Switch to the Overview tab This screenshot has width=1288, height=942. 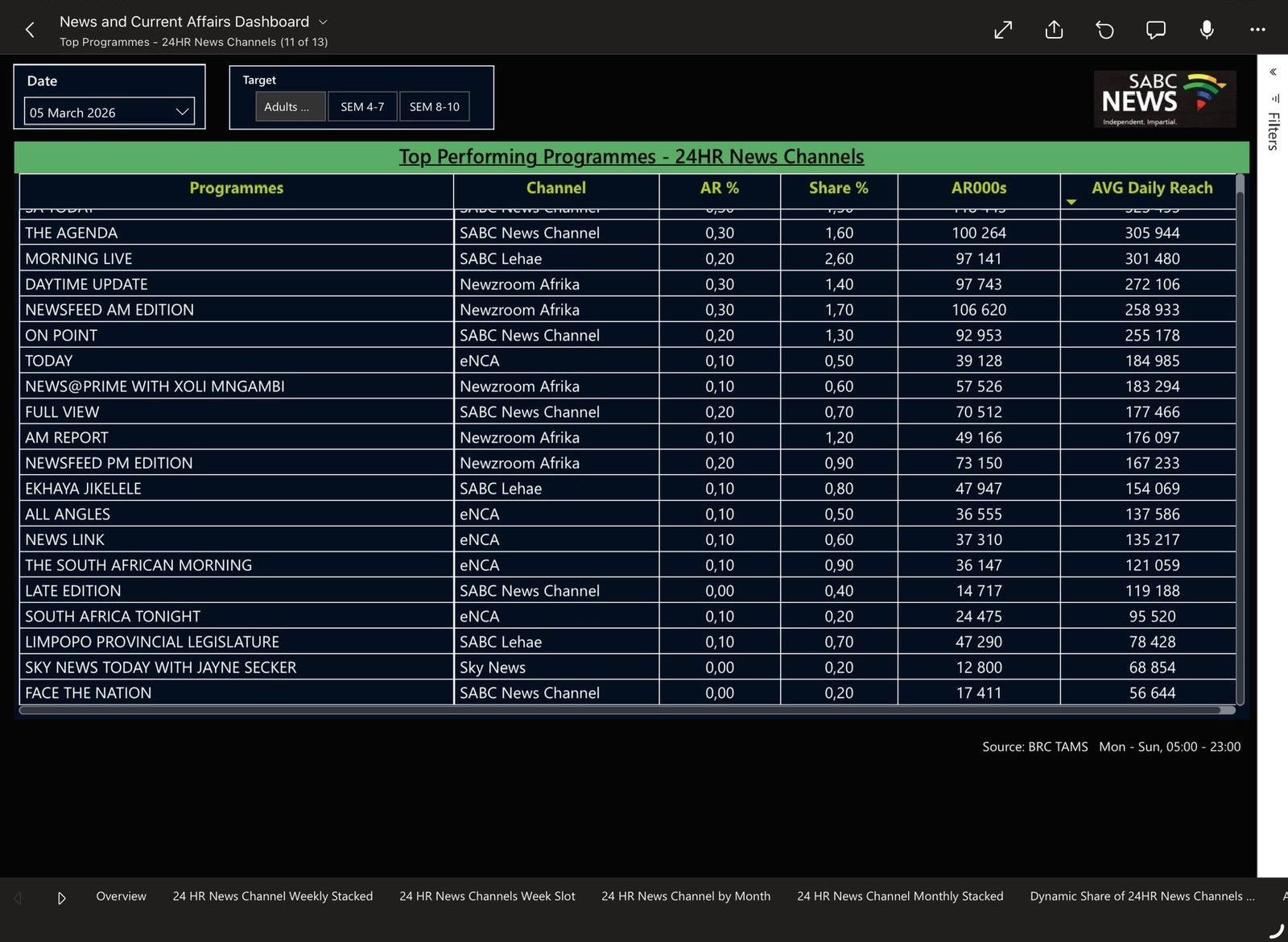click(x=121, y=896)
